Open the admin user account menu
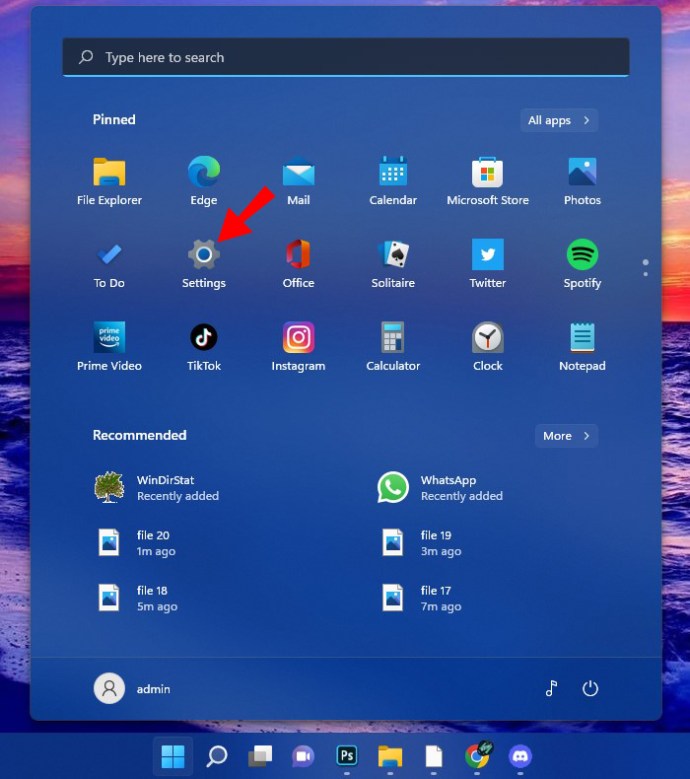The image size is (690, 779). 132,689
